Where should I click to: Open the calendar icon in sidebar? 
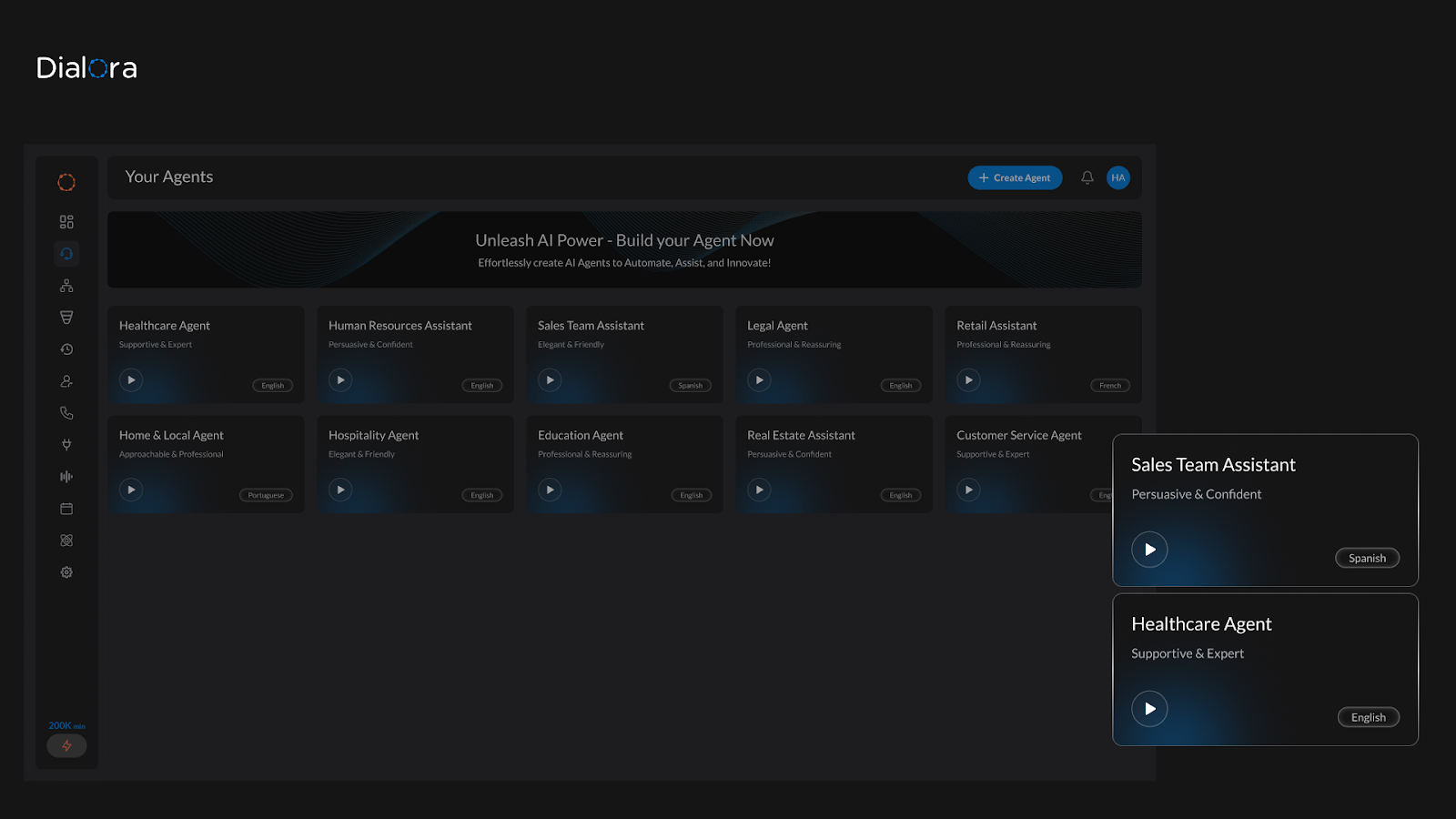click(66, 508)
